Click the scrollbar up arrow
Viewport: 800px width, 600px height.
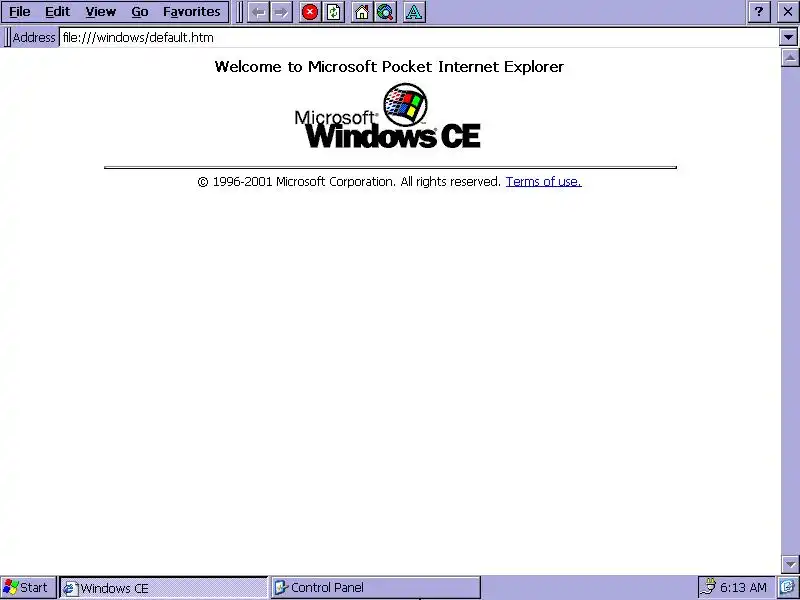[x=790, y=58]
